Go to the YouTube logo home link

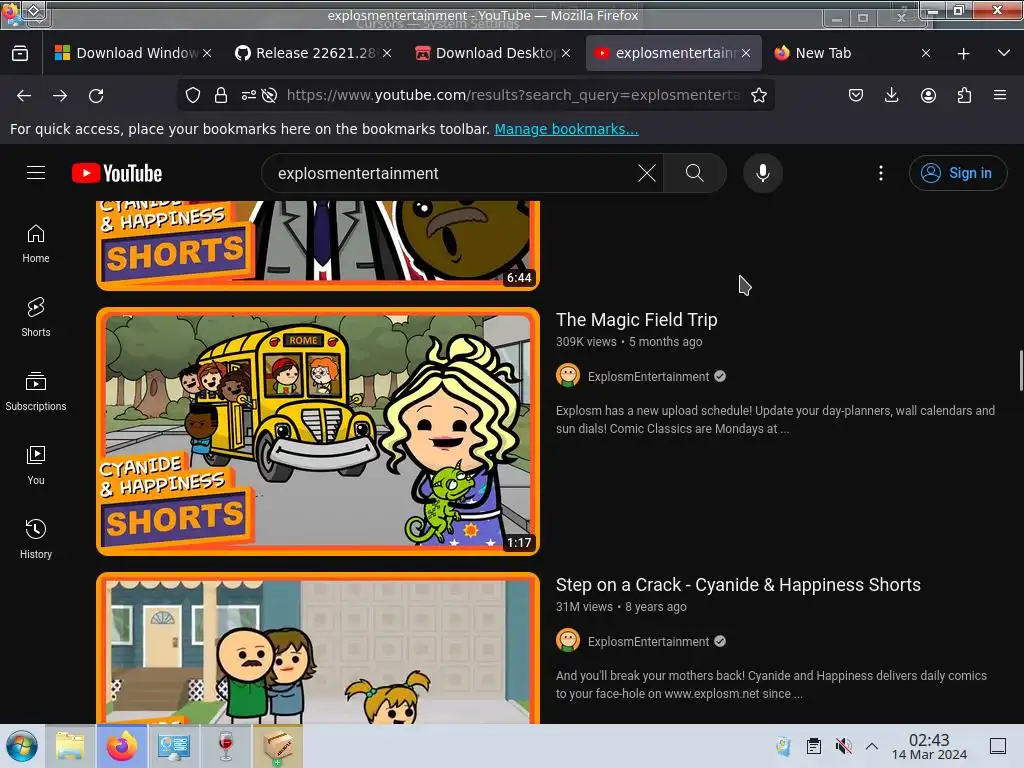(117, 173)
